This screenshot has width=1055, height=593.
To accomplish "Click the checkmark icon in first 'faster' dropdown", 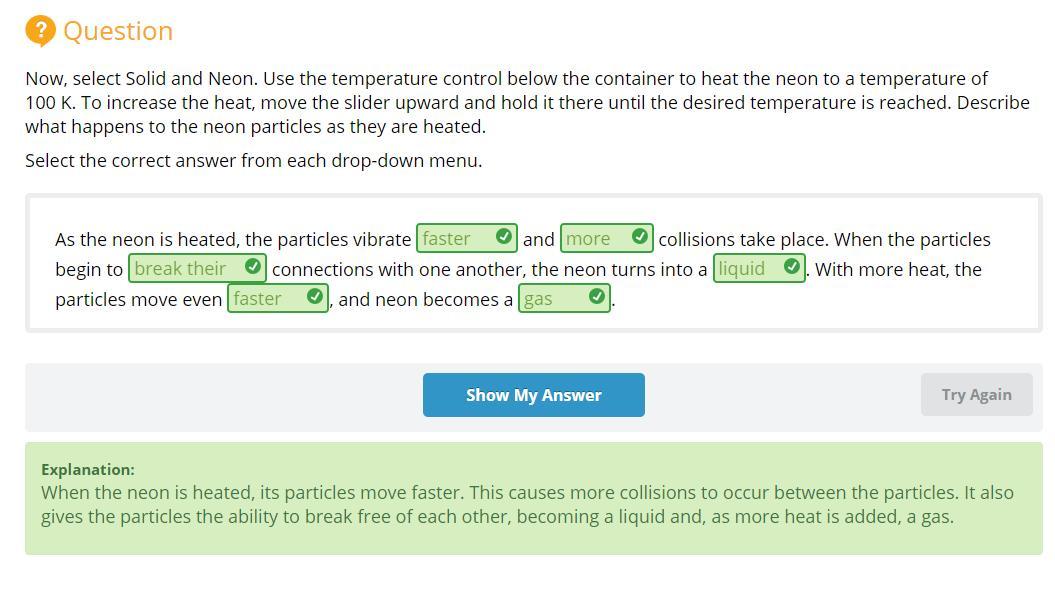I will (503, 237).
